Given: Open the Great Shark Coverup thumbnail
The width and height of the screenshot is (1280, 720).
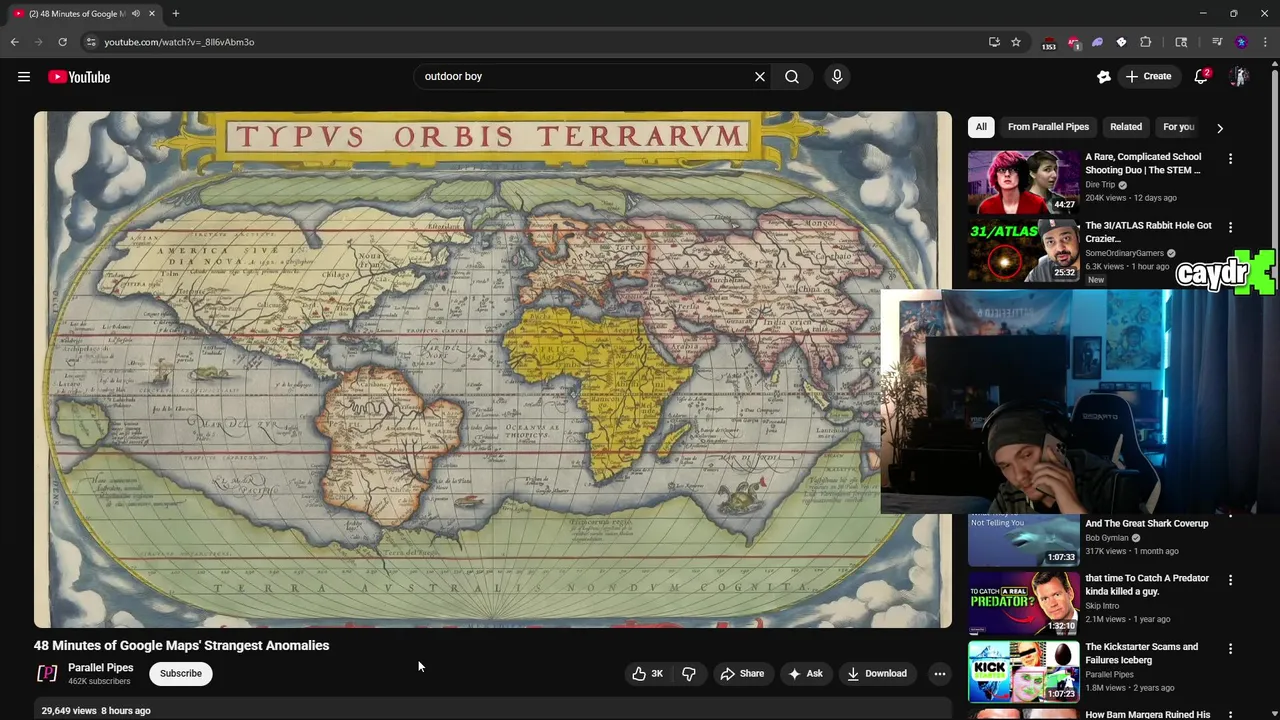Looking at the screenshot, I should coord(1024,540).
